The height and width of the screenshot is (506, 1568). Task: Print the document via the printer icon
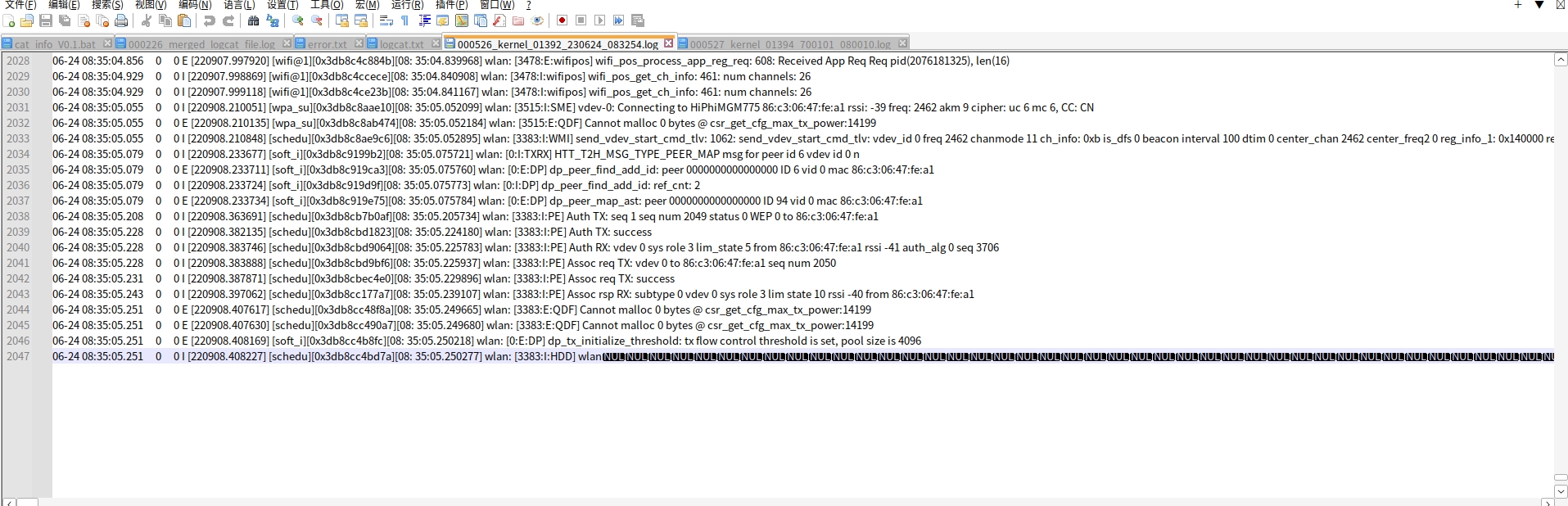pyautogui.click(x=121, y=20)
